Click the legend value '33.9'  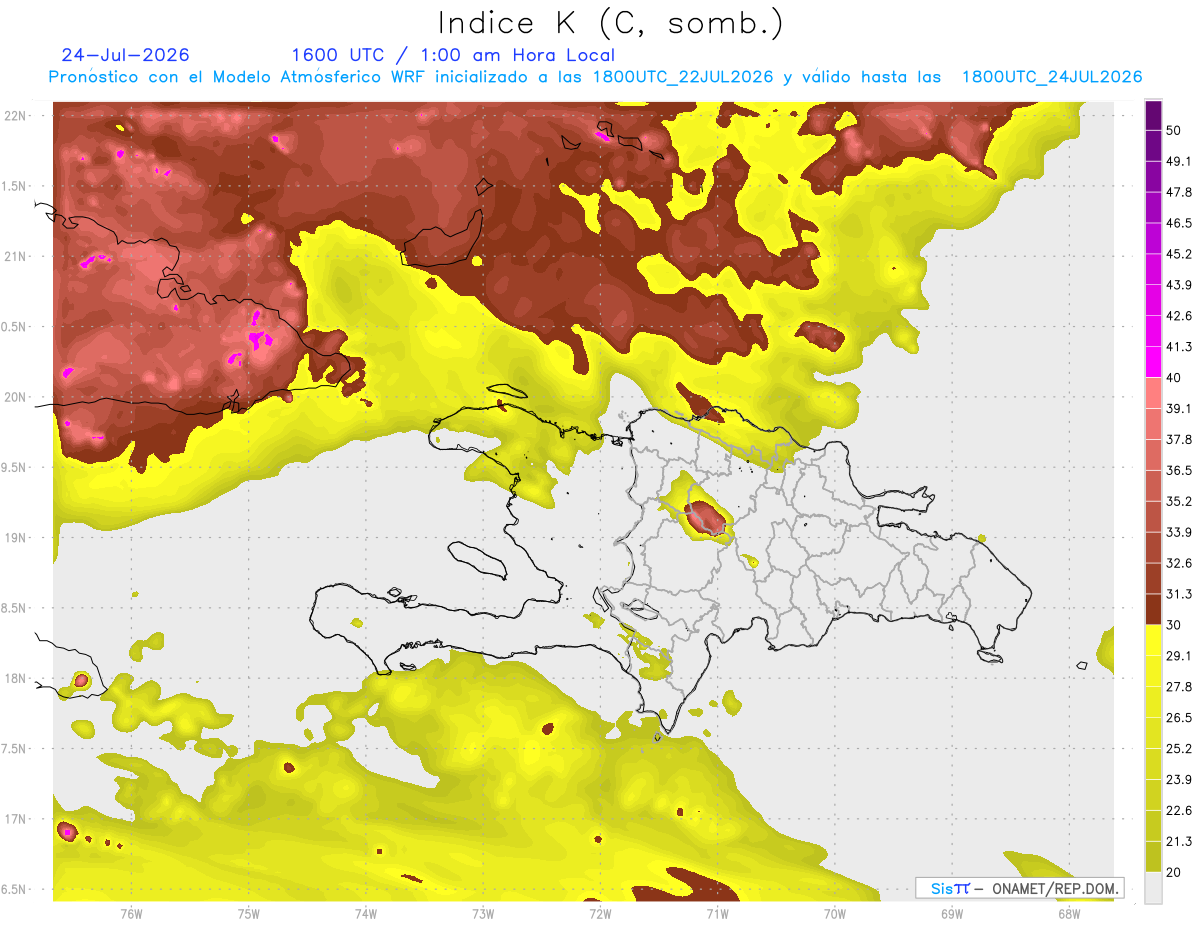pyautogui.click(x=1179, y=532)
